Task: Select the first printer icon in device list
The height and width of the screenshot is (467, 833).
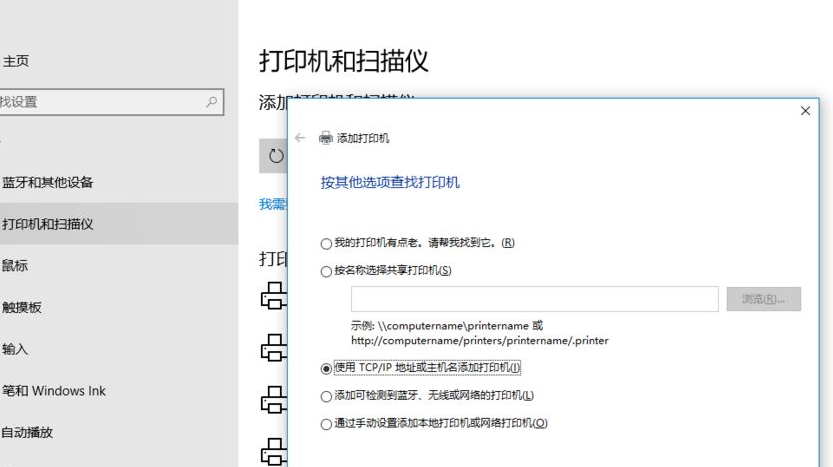Action: (272, 296)
